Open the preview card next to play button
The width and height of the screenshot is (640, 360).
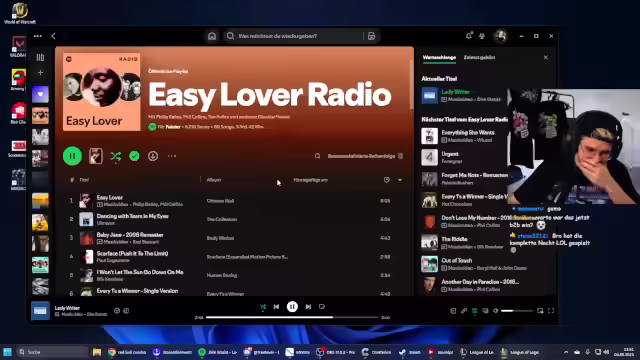click(96, 156)
